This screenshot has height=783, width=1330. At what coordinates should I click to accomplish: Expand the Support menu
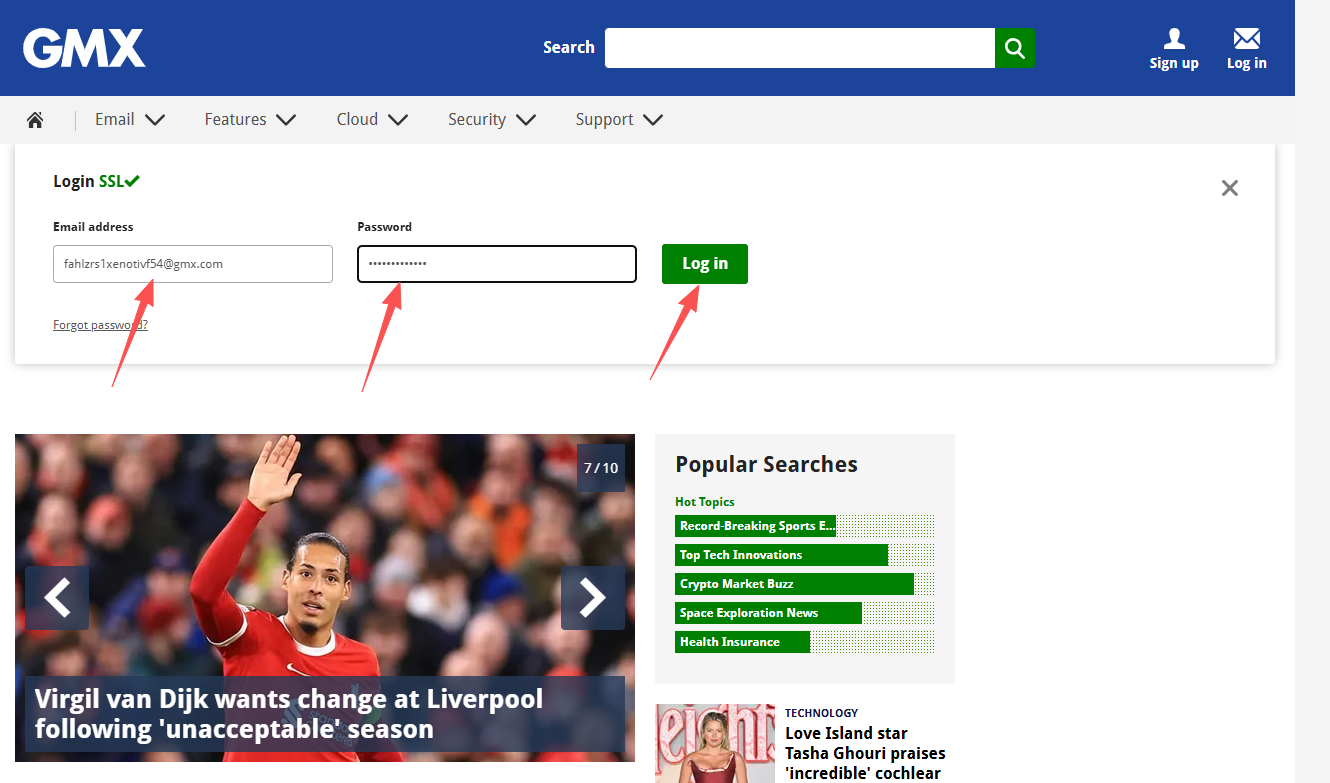pyautogui.click(x=619, y=120)
